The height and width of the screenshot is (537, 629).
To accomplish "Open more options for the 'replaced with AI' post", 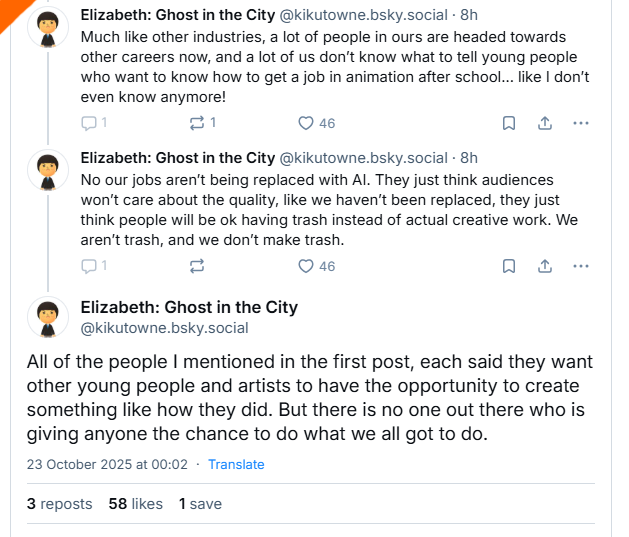I will pos(581,266).
